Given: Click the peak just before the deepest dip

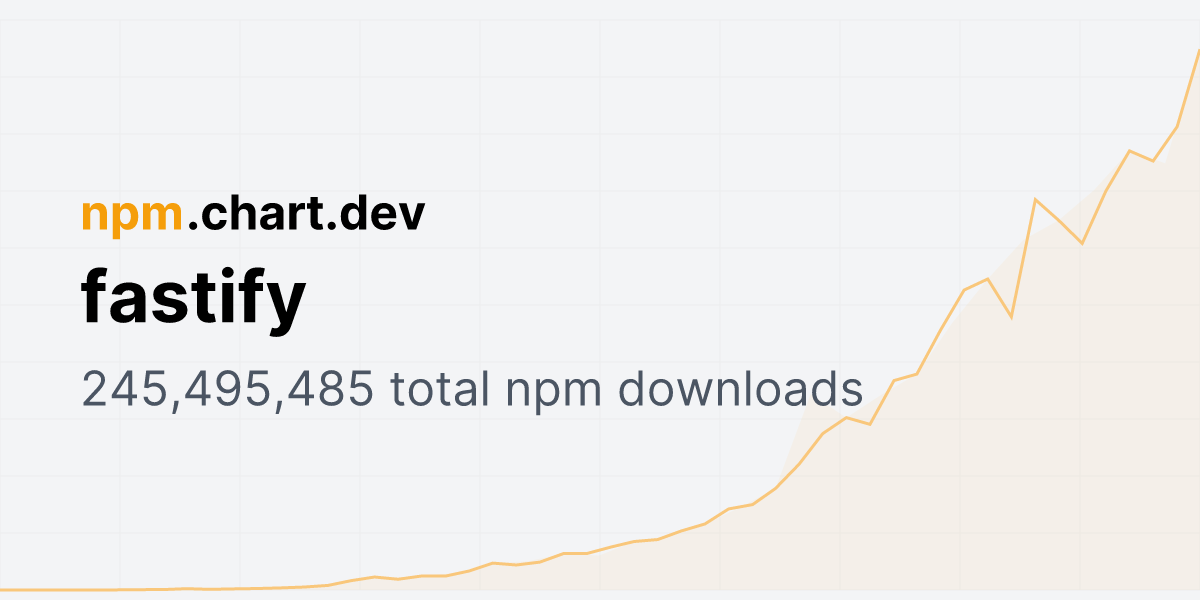Looking at the screenshot, I should 987,279.
